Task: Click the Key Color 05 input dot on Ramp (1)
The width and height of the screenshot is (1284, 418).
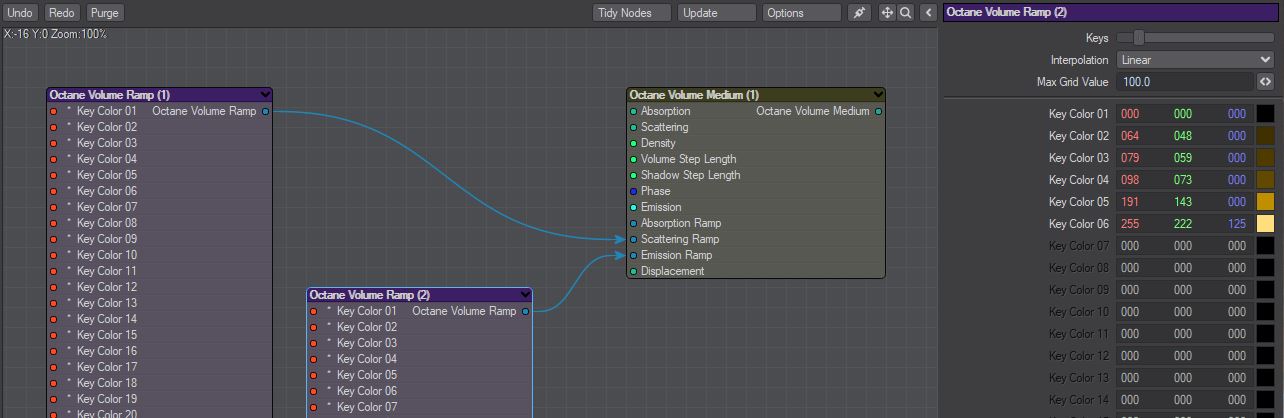Action: [x=54, y=175]
